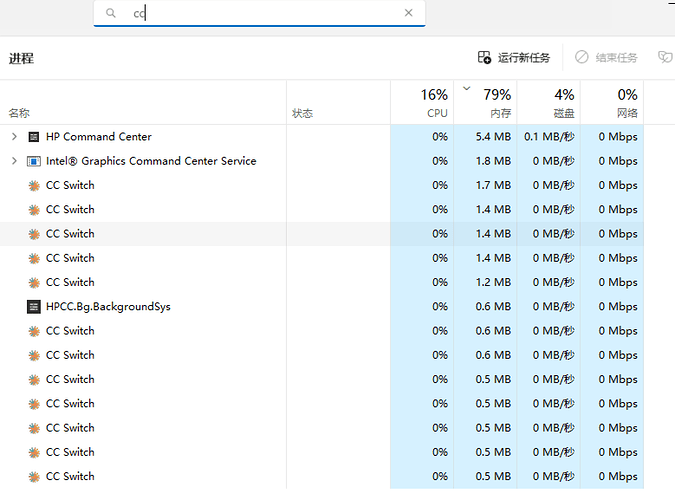
Task: Sort by the 79% 内存 column header
Action: pyautogui.click(x=485, y=102)
